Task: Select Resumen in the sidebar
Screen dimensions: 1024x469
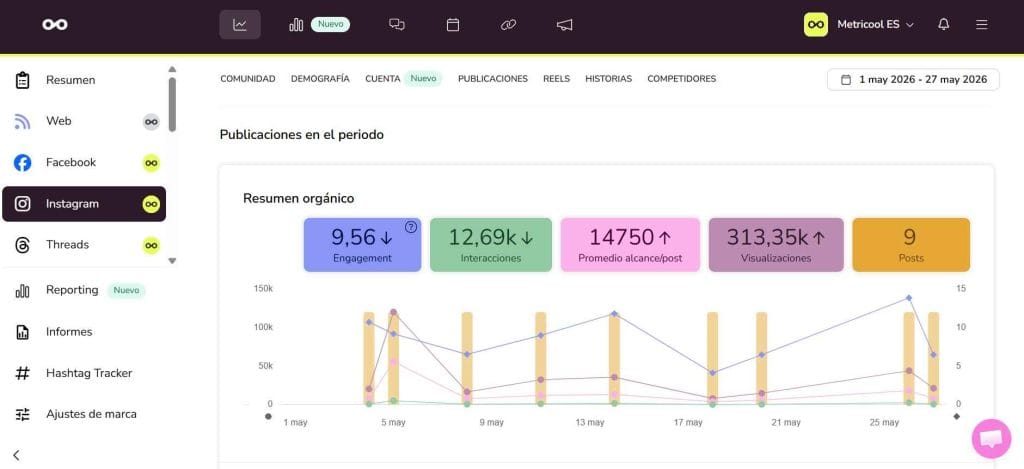Action: [84, 80]
